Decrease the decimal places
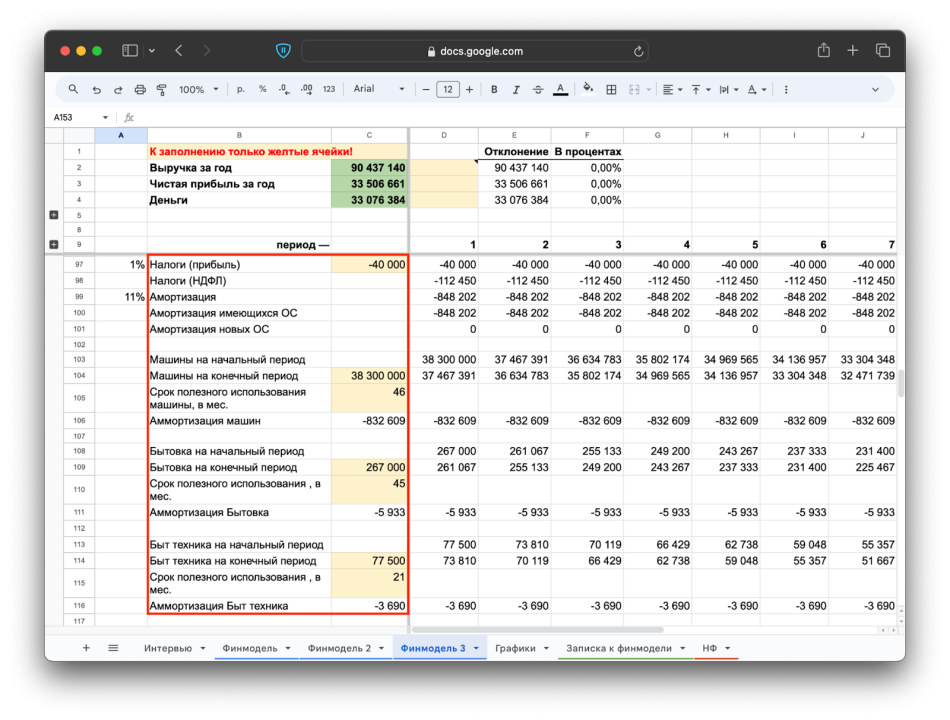 pyautogui.click(x=284, y=89)
